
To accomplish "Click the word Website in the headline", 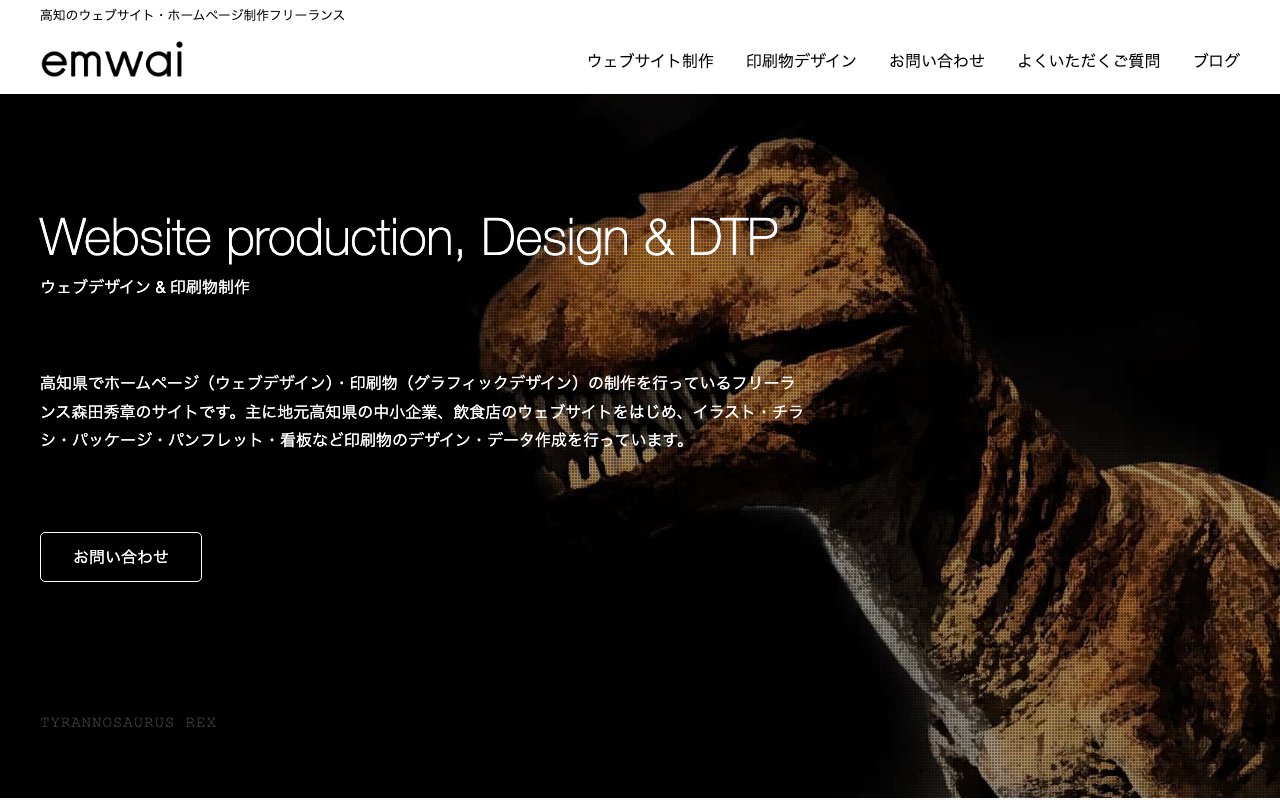I will [126, 237].
